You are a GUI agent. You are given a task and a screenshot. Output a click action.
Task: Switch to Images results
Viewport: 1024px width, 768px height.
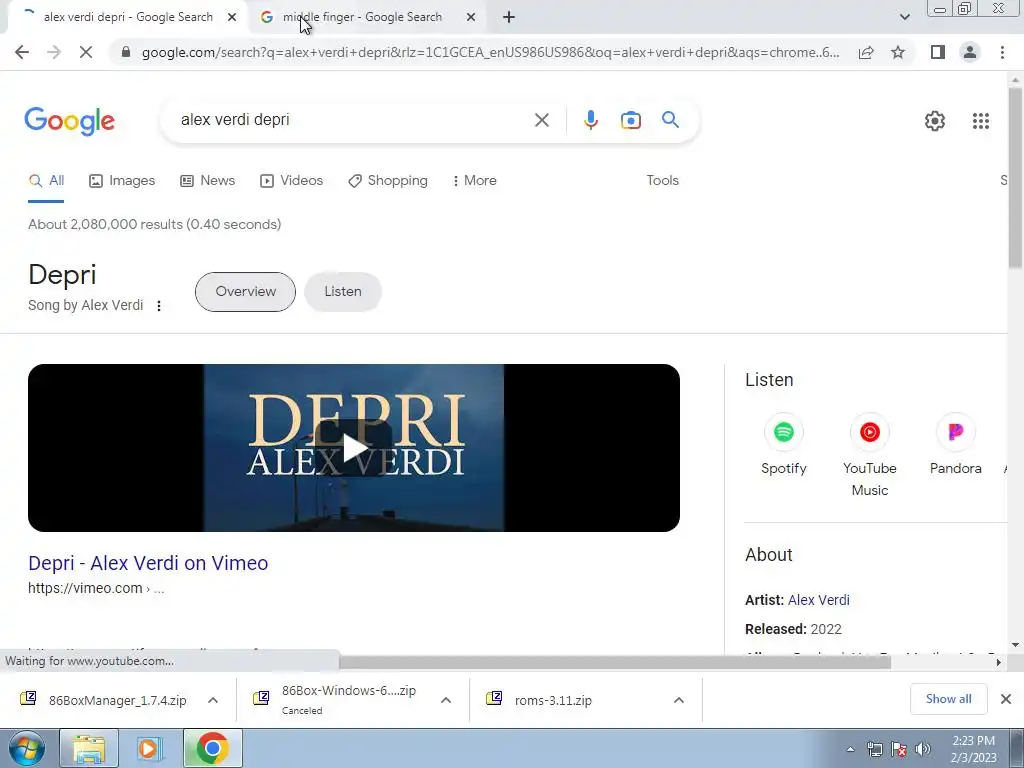click(122, 180)
